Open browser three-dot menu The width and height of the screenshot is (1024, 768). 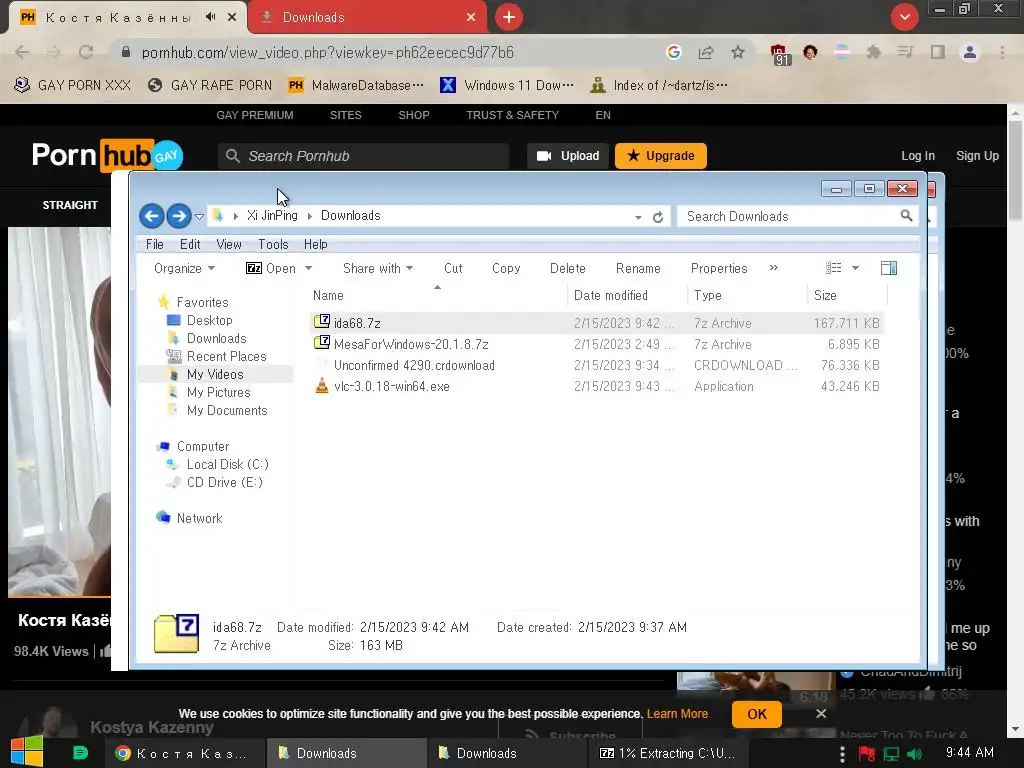click(1002, 52)
